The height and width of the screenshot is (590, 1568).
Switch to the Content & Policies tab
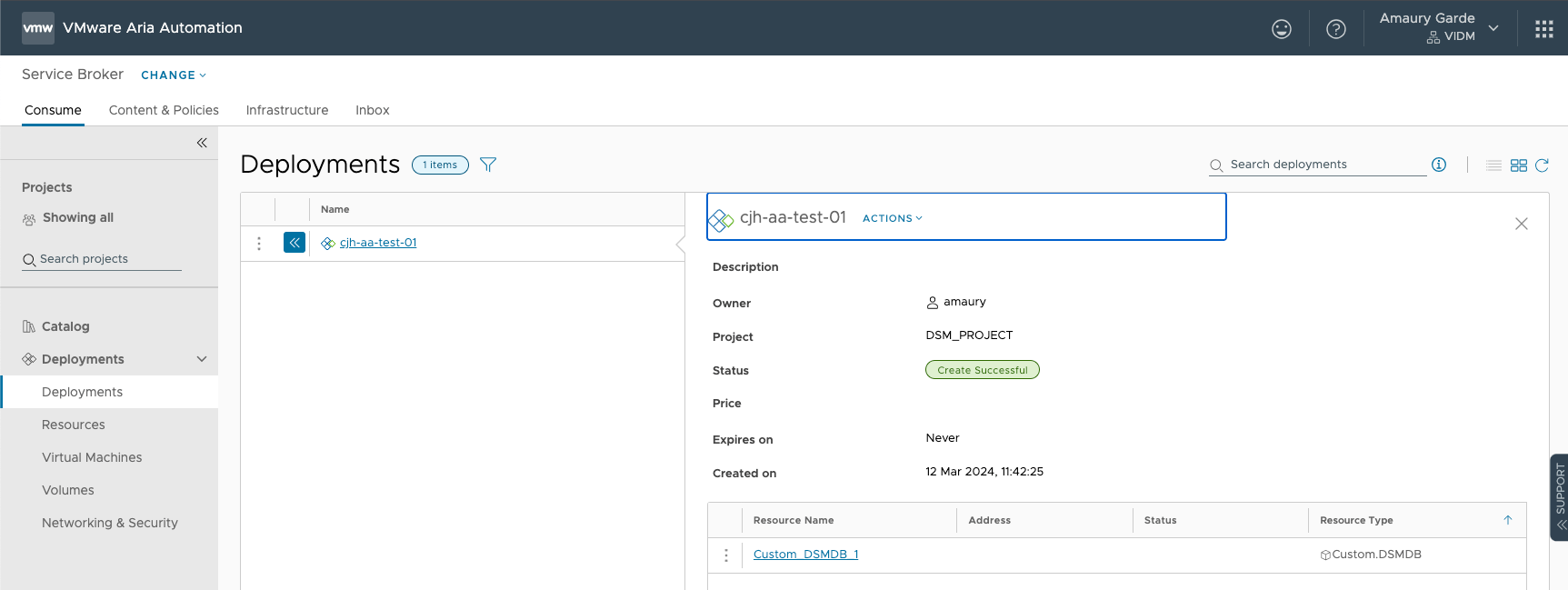[x=164, y=110]
